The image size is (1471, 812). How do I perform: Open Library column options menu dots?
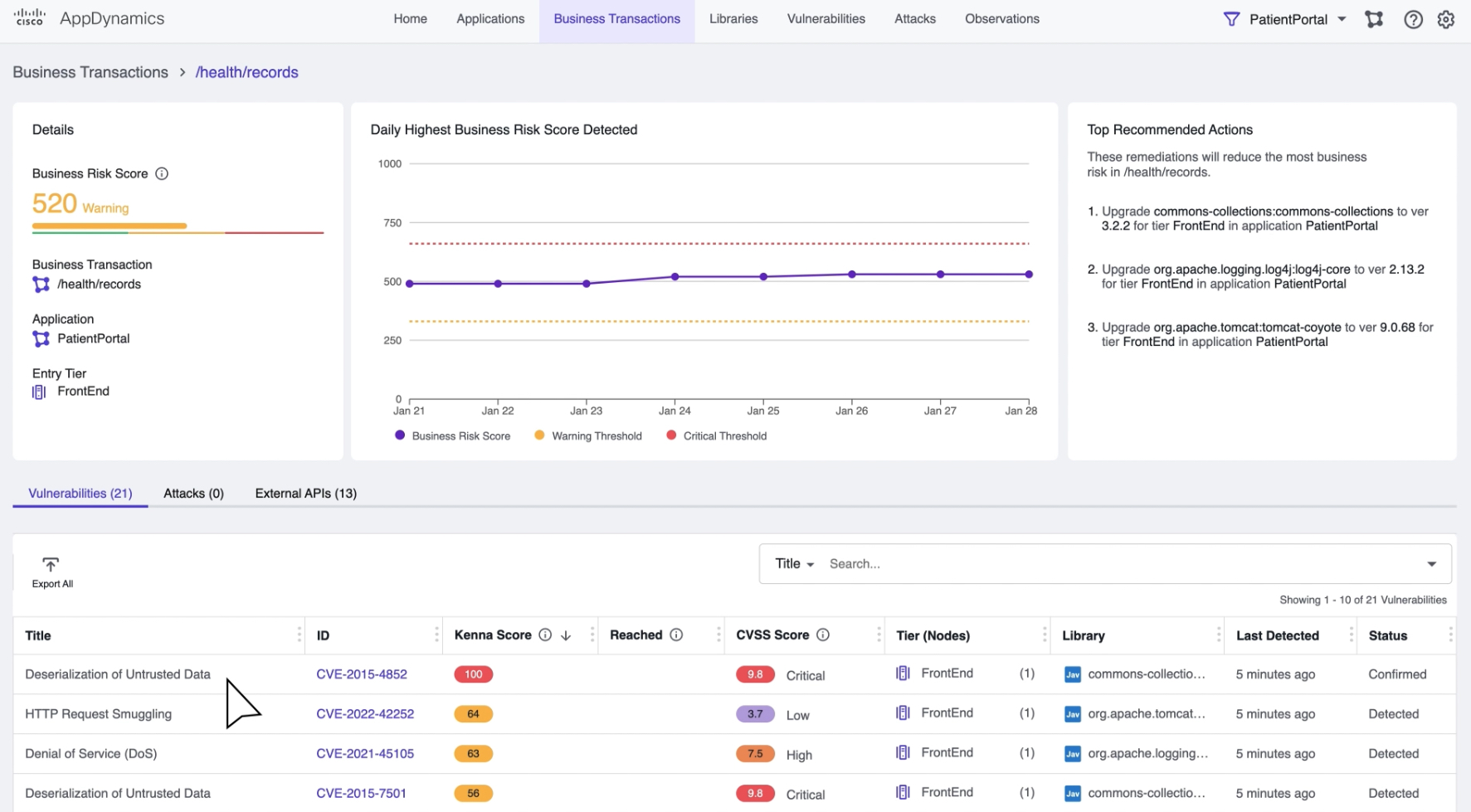(1218, 635)
